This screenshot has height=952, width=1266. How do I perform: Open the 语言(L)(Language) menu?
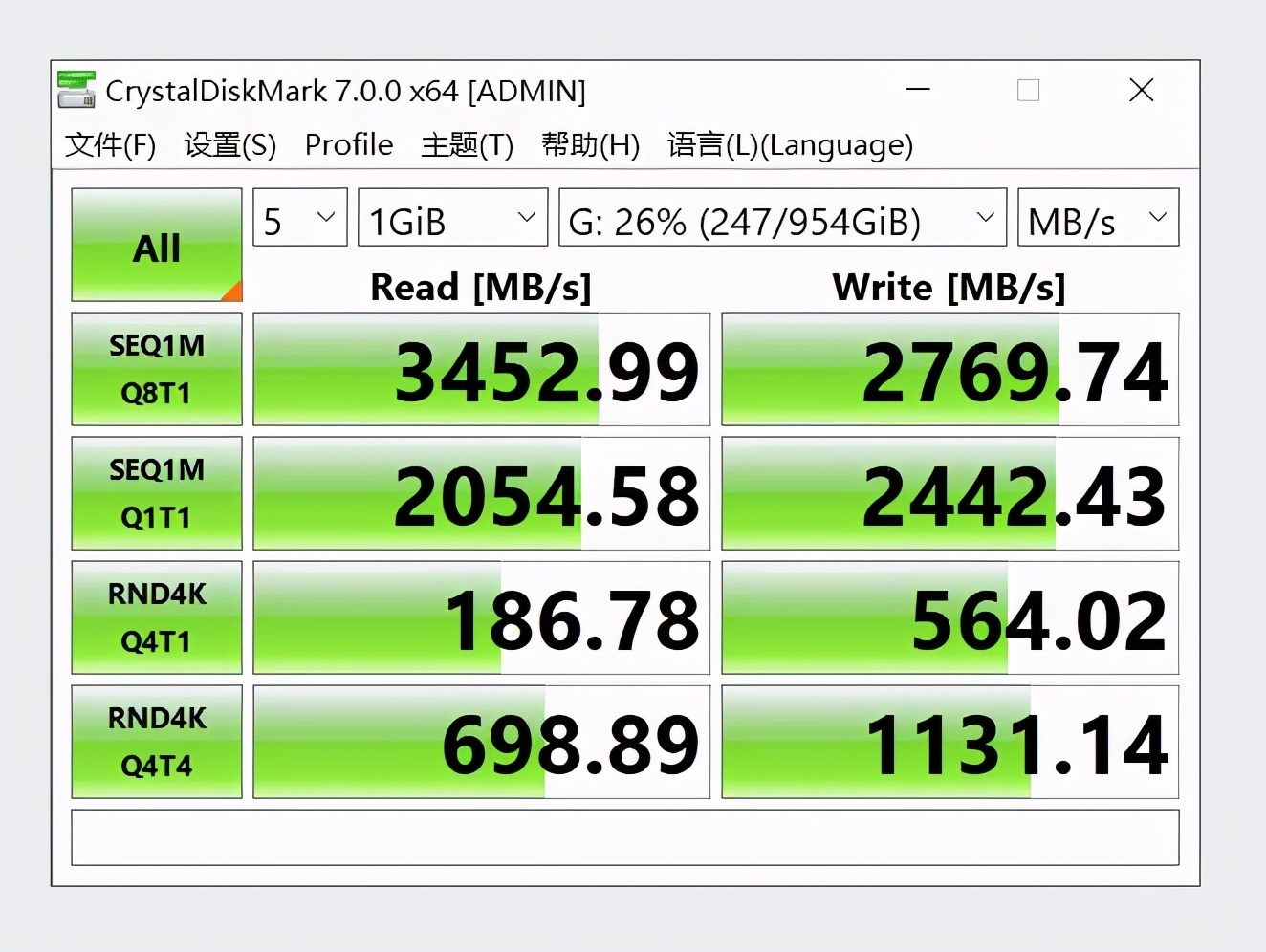tap(790, 145)
